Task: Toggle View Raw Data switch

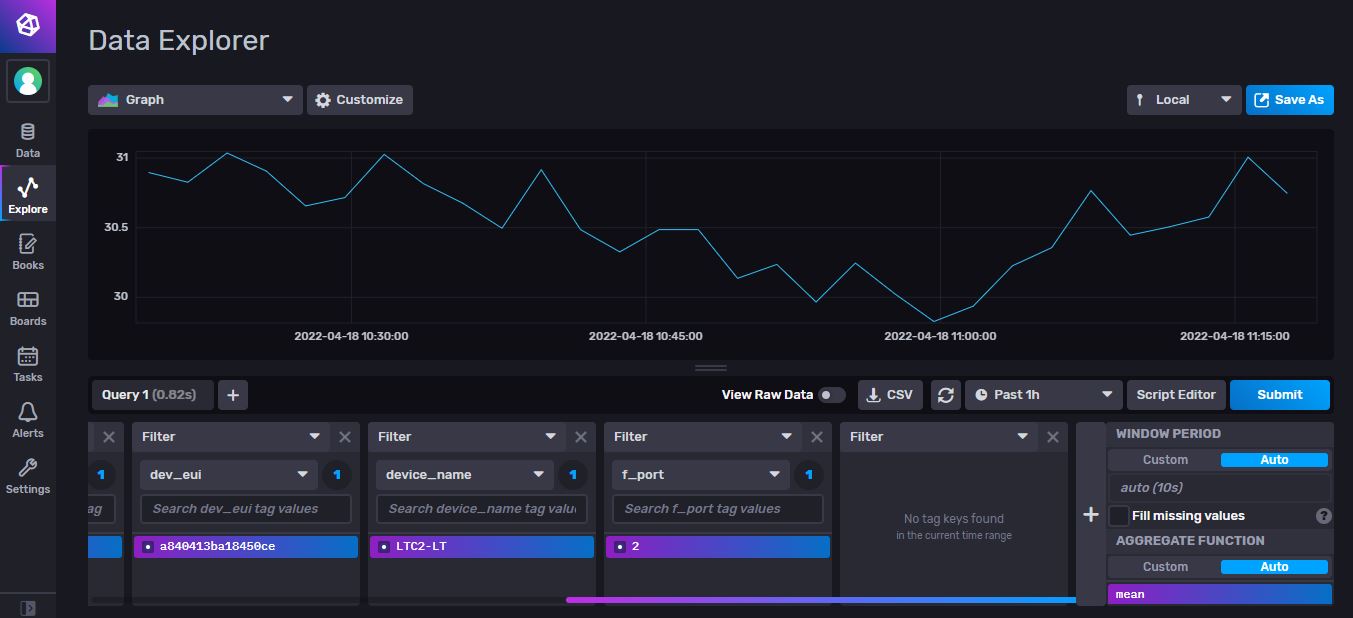Action: coord(831,395)
